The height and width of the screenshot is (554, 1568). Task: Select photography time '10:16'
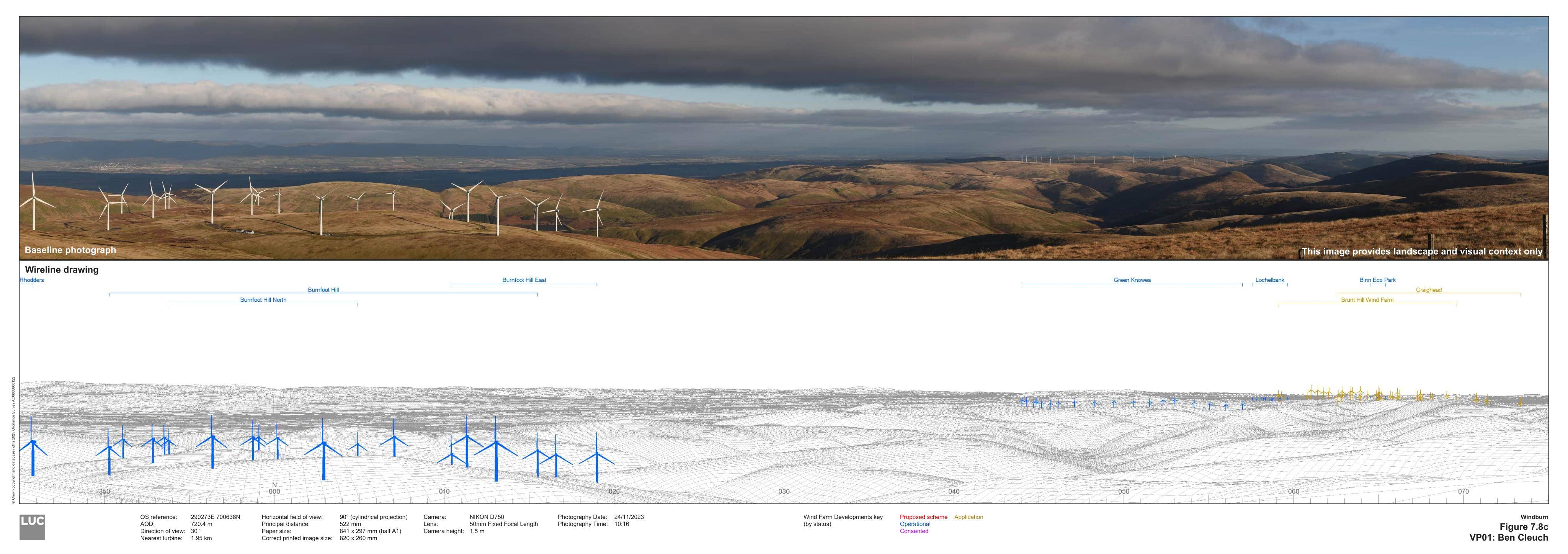click(621, 524)
